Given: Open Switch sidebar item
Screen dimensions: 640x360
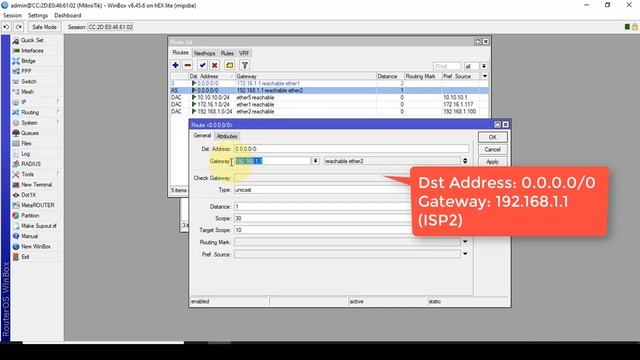Looking at the screenshot, I should pos(29,82).
